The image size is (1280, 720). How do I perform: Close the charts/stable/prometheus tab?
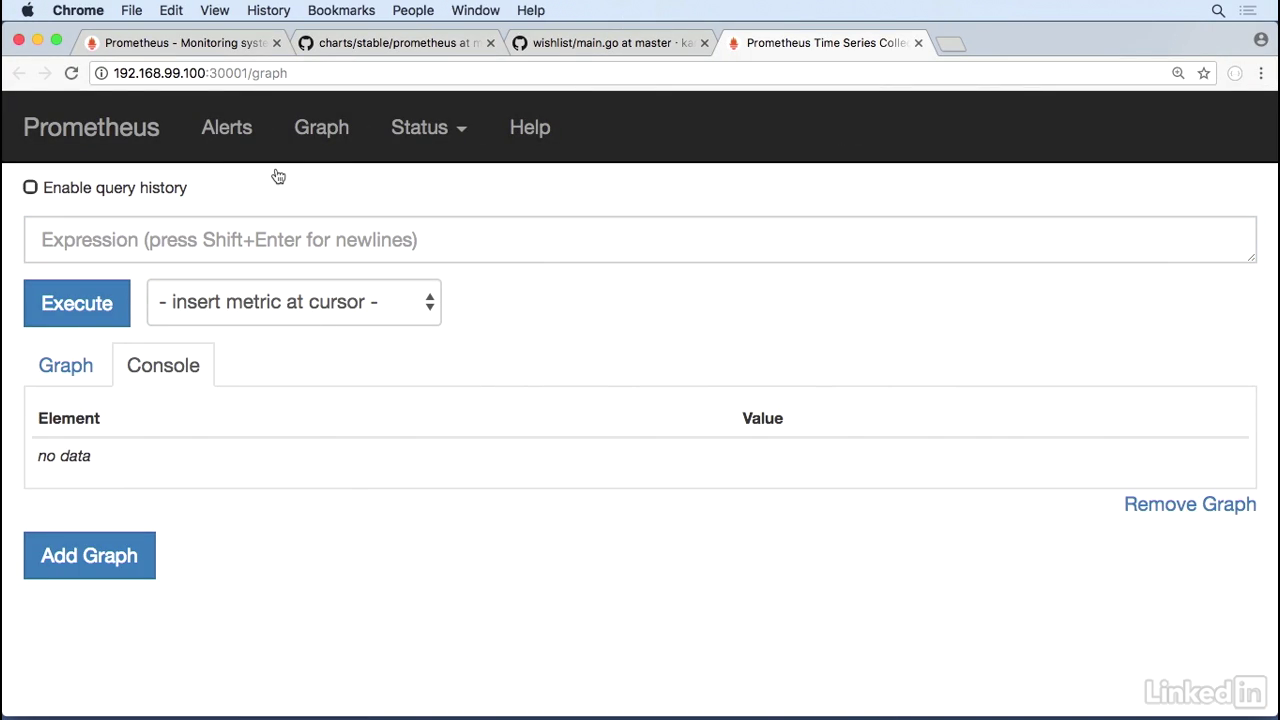coord(491,43)
